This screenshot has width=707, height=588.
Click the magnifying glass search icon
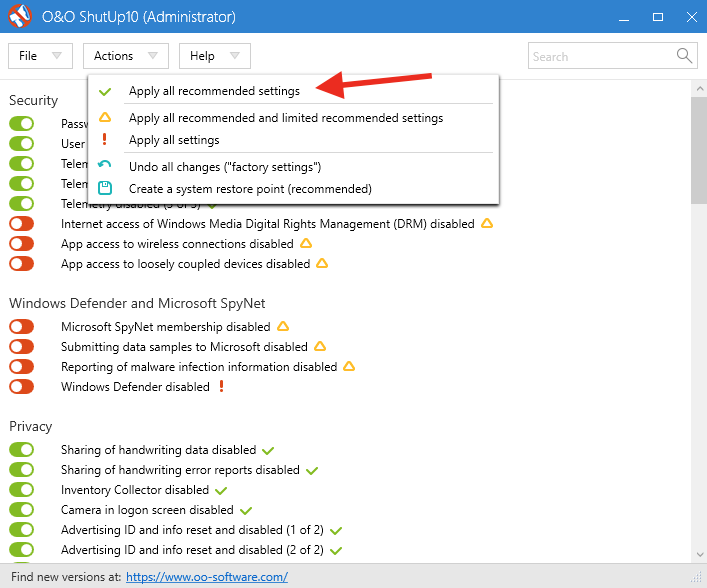pyautogui.click(x=684, y=56)
